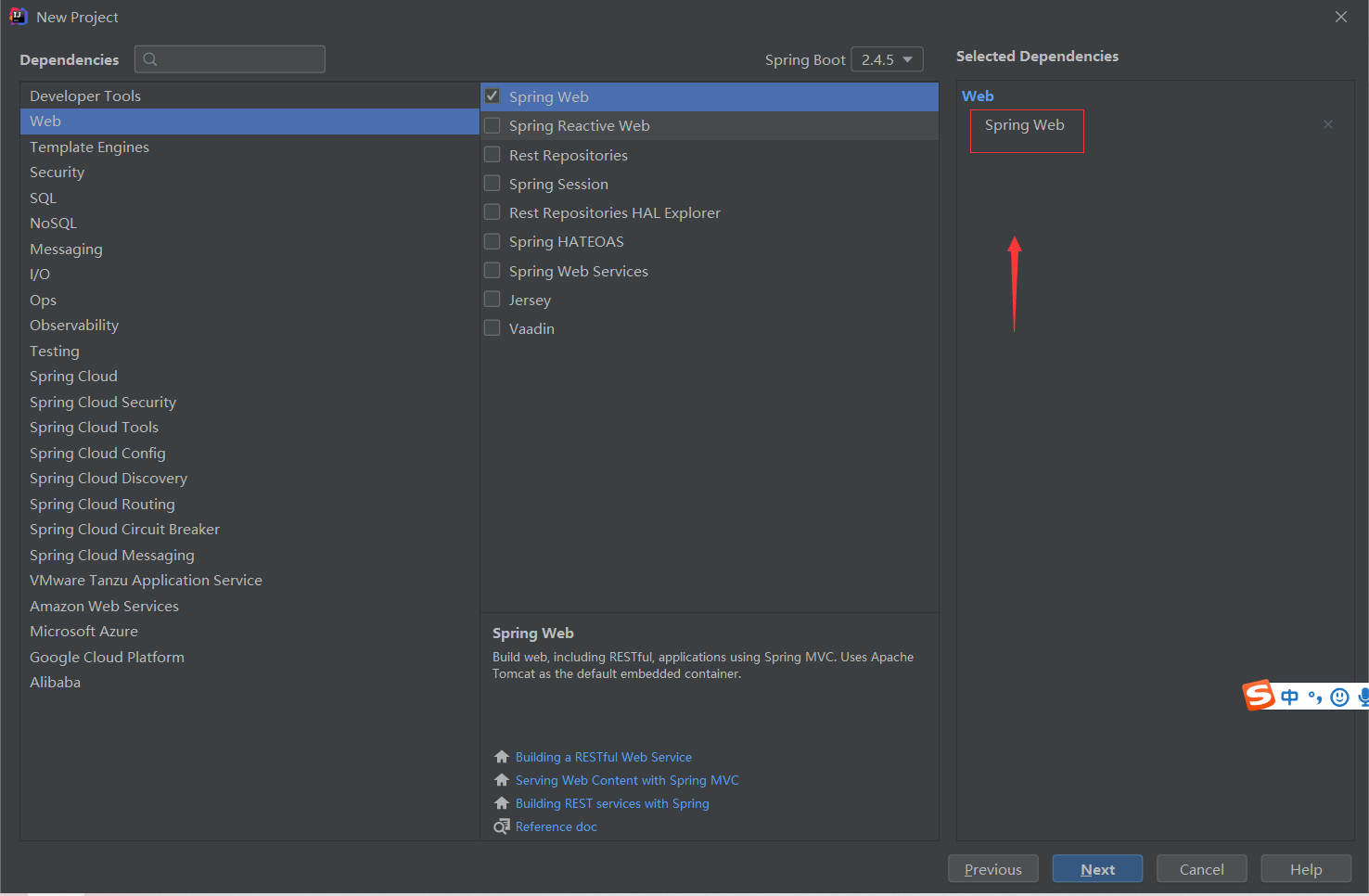1369x896 pixels.
Task: Select Spring Cloud Config category
Action: (x=249, y=453)
